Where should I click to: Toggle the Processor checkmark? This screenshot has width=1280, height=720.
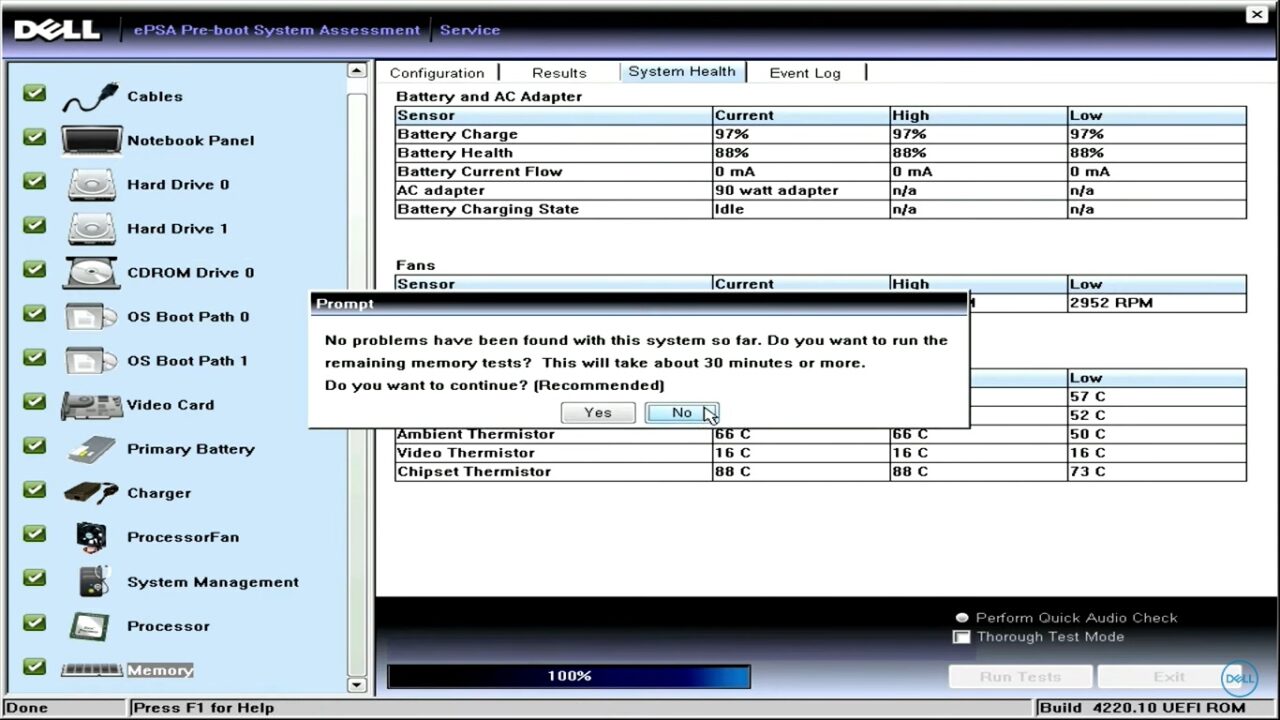click(35, 622)
